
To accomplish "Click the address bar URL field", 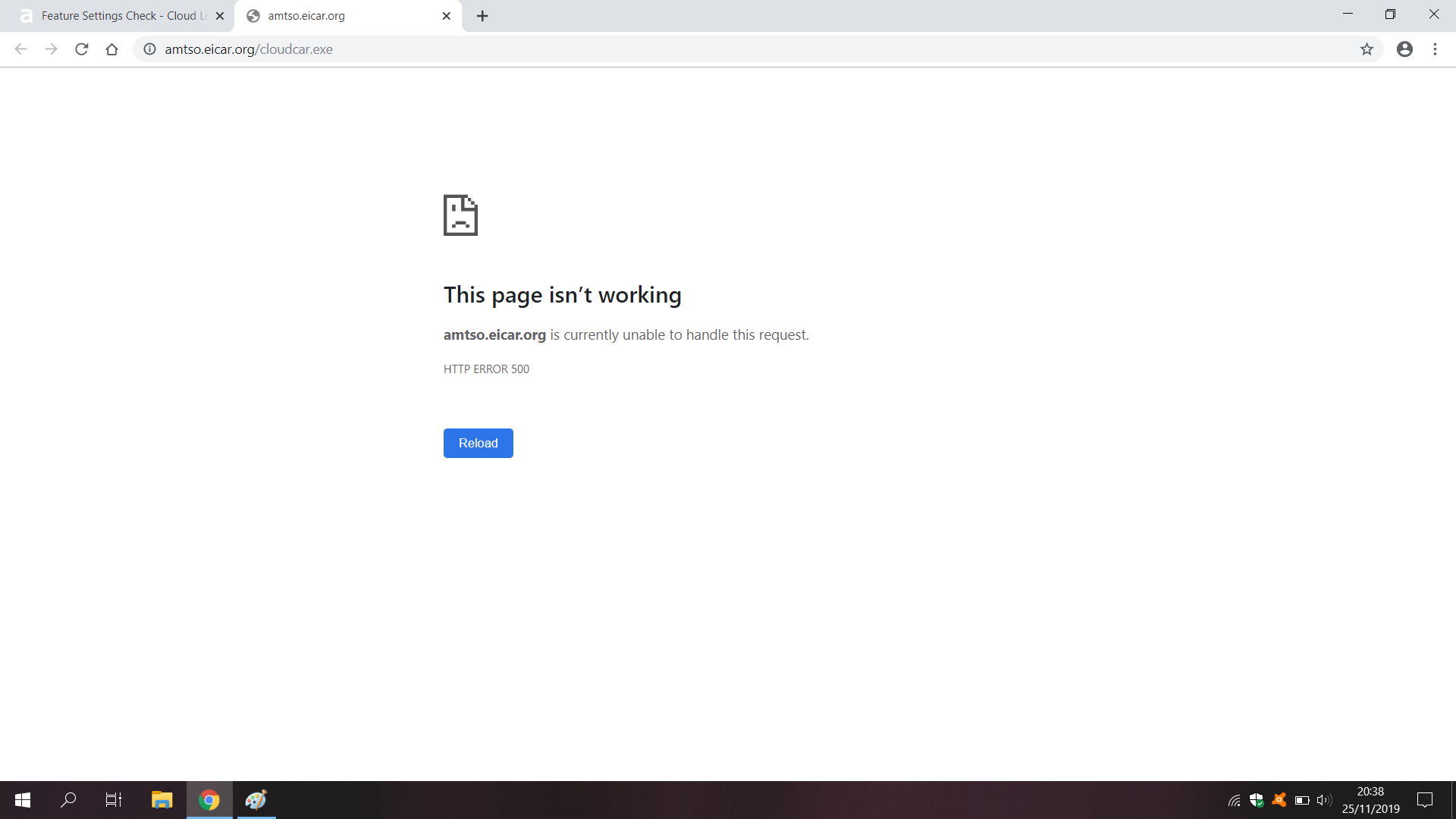I will click(x=682, y=49).
